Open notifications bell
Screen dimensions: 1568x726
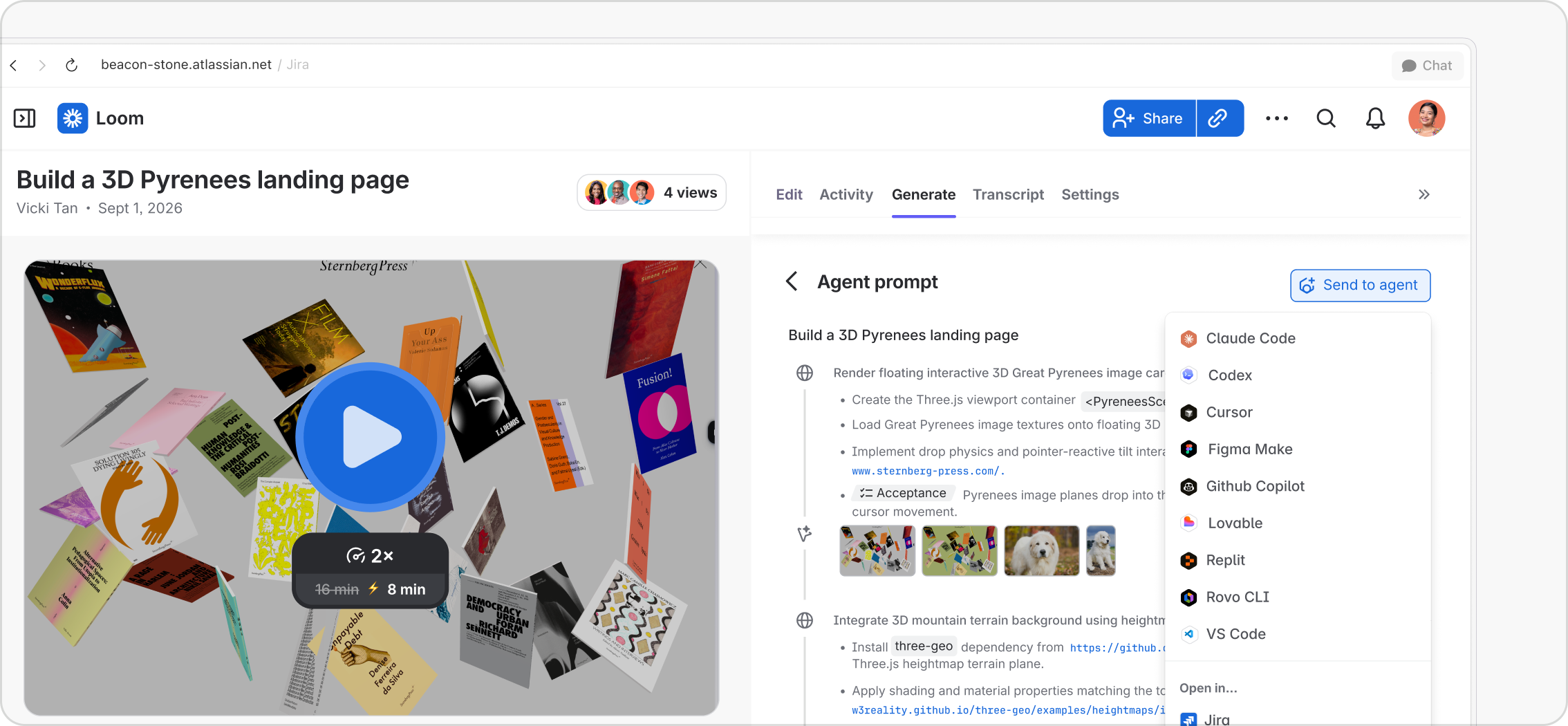pos(1375,118)
